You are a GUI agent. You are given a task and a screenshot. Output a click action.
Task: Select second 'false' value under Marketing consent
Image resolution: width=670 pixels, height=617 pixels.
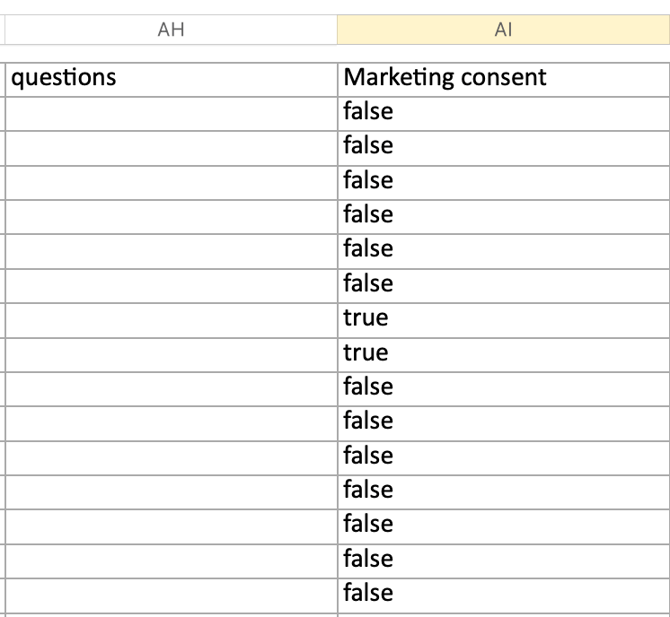[503, 146]
